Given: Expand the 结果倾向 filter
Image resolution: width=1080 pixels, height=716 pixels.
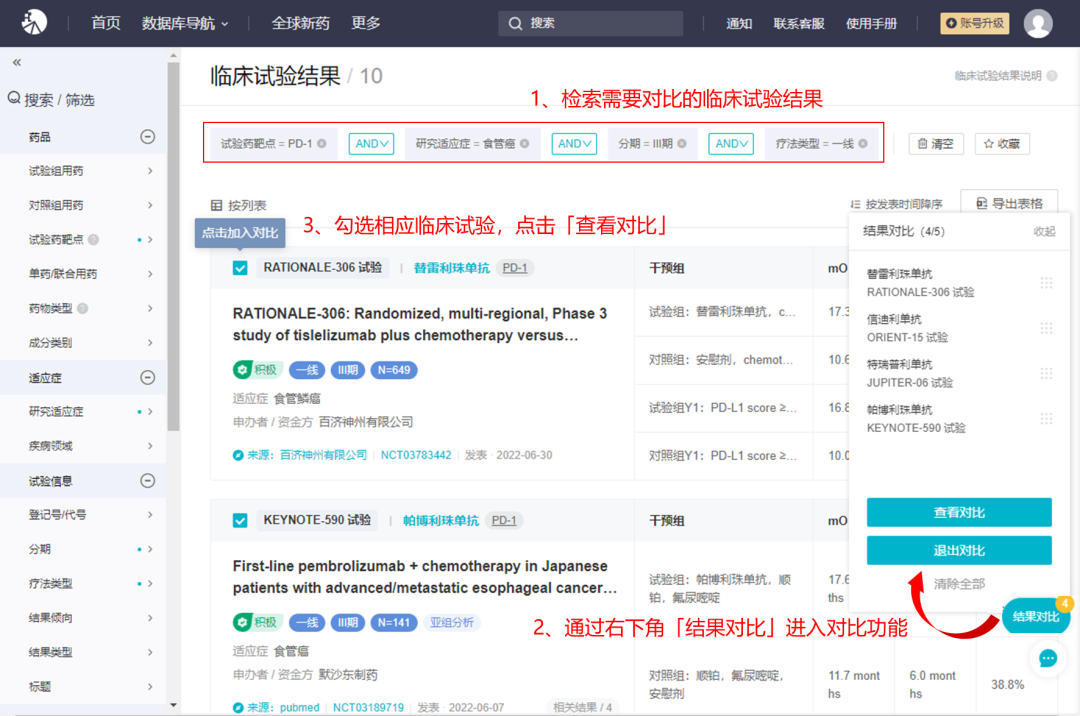Looking at the screenshot, I should coord(150,618).
